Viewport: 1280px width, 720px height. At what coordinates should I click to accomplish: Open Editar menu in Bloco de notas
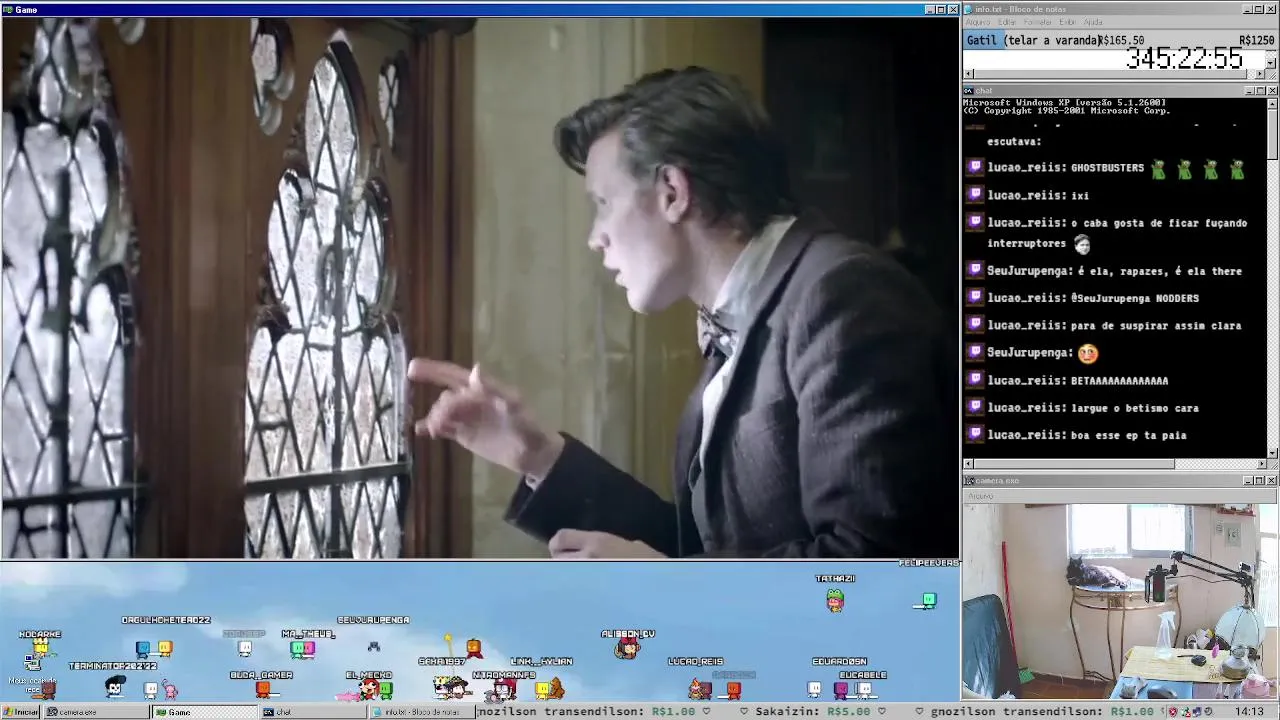[1006, 22]
